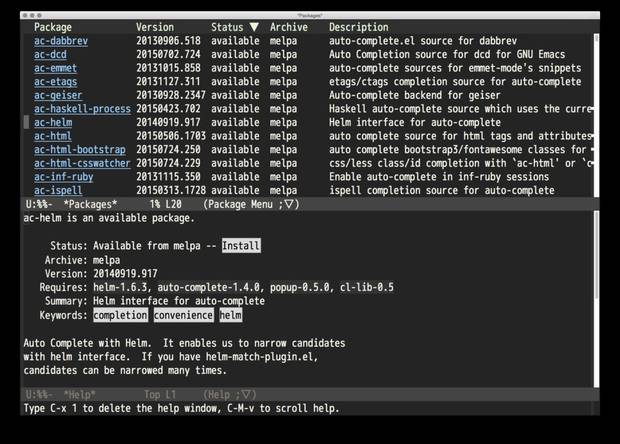Image resolution: width=620 pixels, height=444 pixels.
Task: Click auto-complete-1.4.0 in the Requires line
Action: (208, 287)
